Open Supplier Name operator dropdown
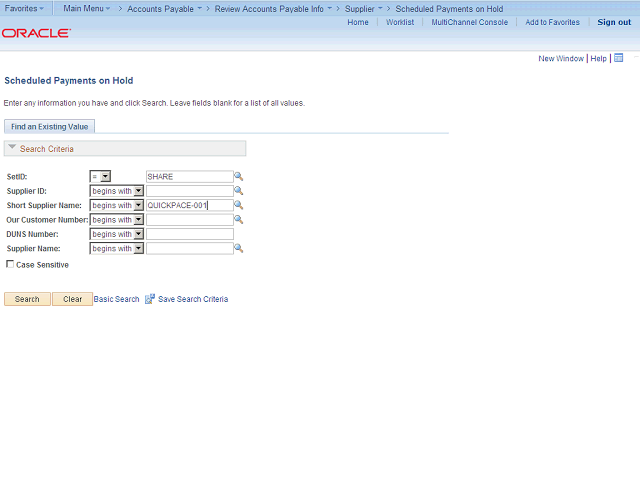The width and height of the screenshot is (640, 480). pyautogui.click(x=117, y=248)
